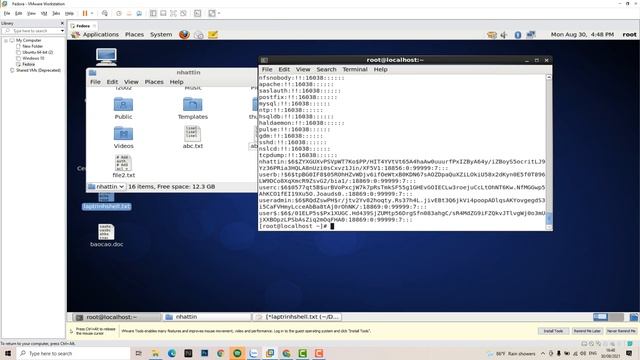
Task: Click the send Ctrl+Alt+Del toolbar icon
Action: click(105, 13)
